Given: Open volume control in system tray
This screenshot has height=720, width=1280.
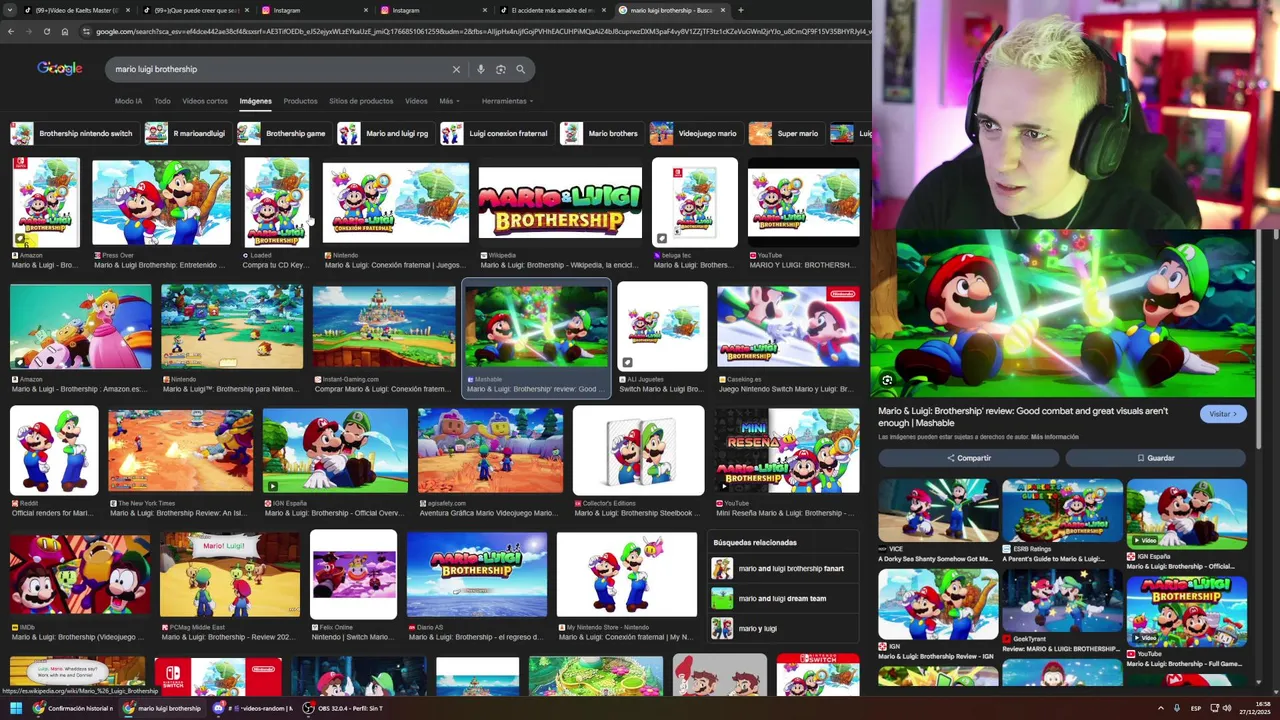Looking at the screenshot, I should click(x=1227, y=708).
